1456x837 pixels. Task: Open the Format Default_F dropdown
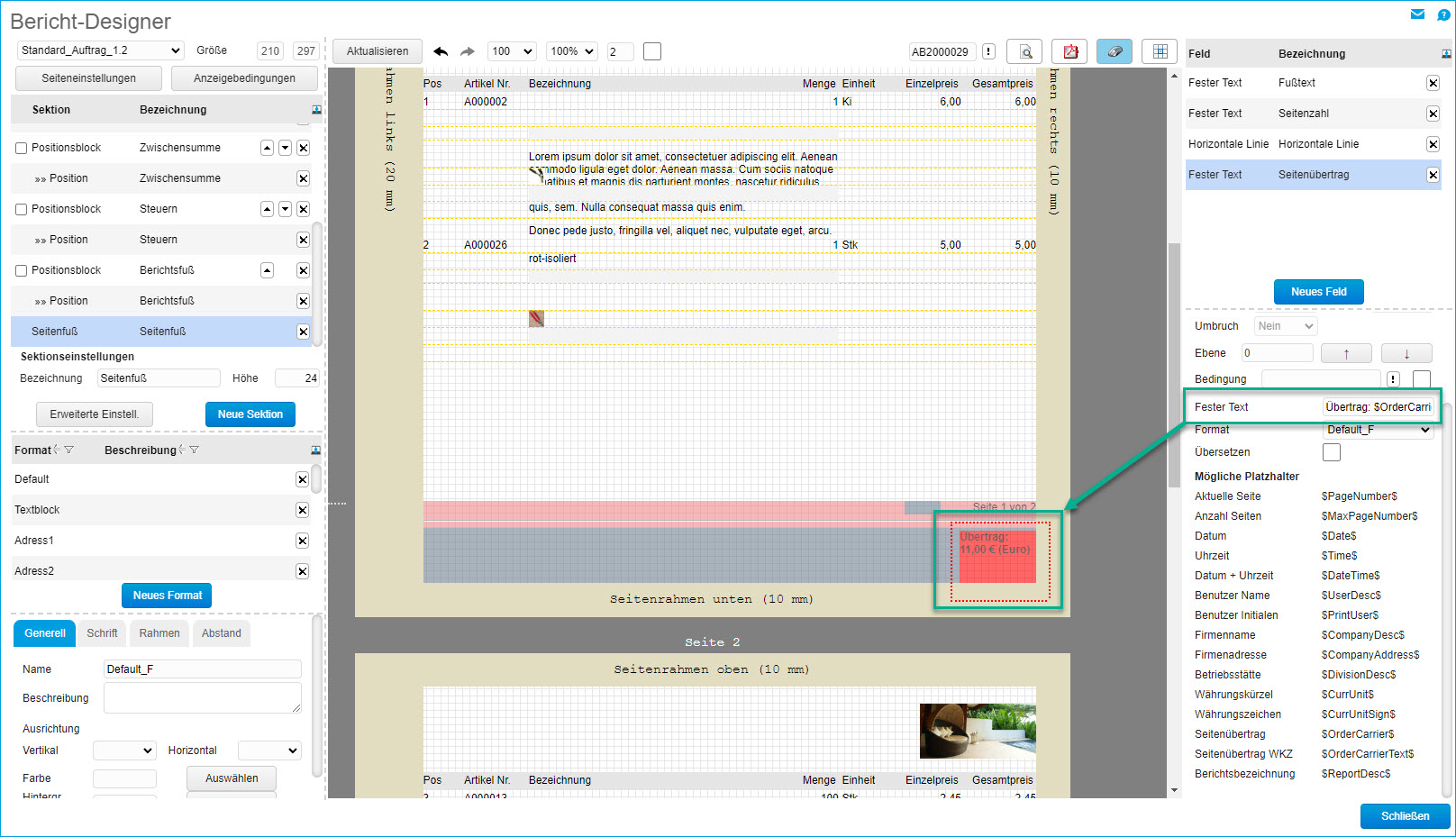click(1378, 430)
